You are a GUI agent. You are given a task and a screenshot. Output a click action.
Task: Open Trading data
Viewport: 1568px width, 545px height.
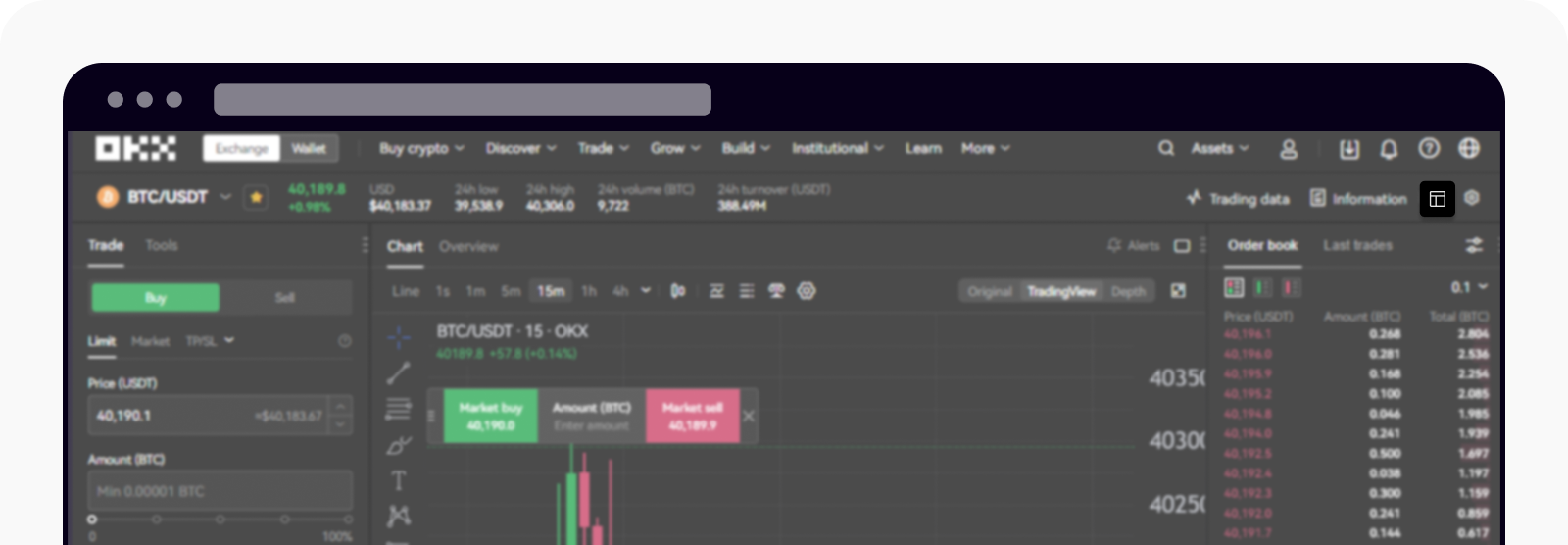click(1238, 198)
